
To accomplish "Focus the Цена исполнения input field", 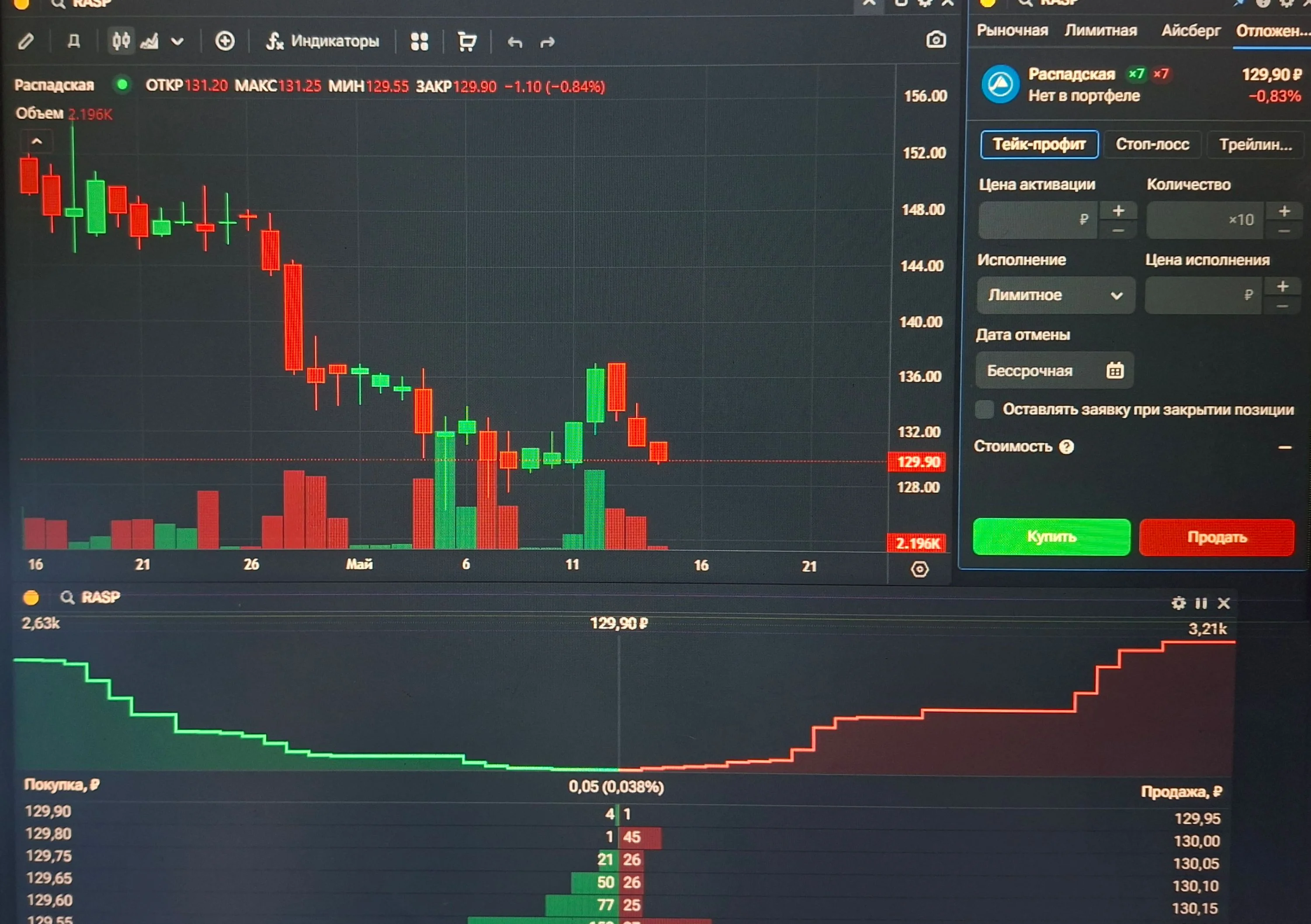I will [x=1203, y=295].
